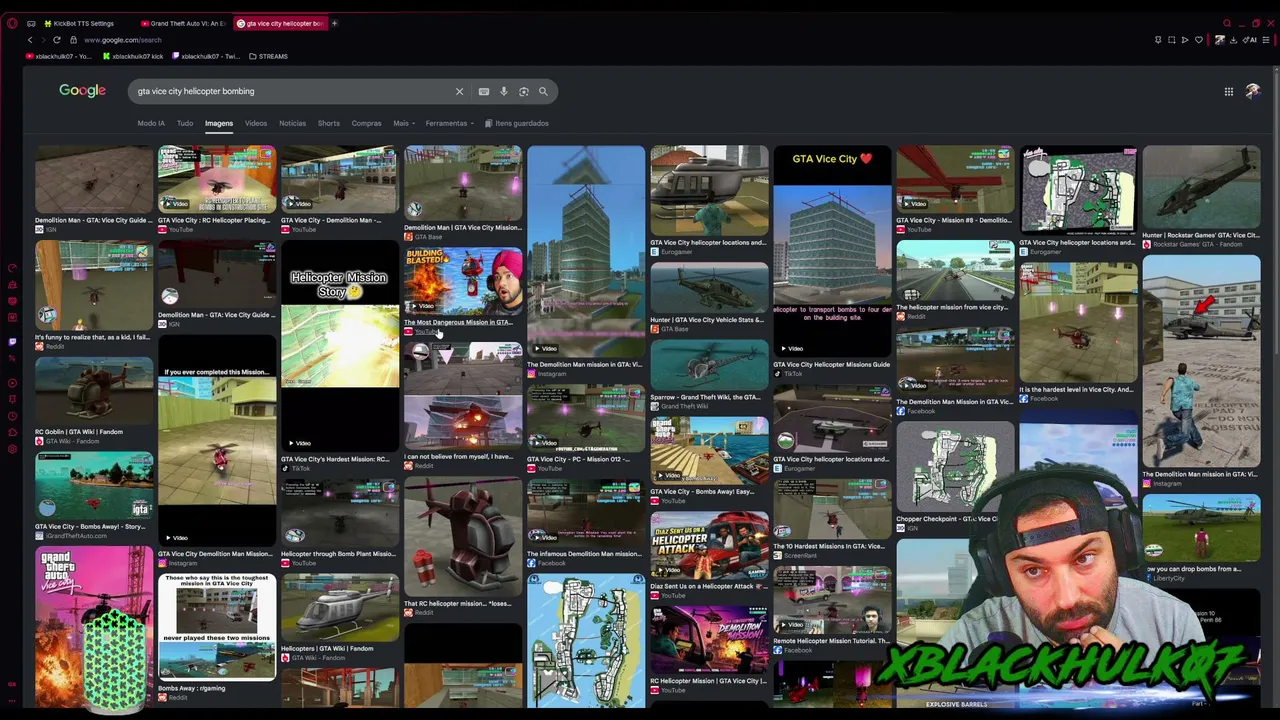
Task: Open 'Hunter | Rockstar Games' GTA: Vice City' thumbnail
Action: pyautogui.click(x=1201, y=187)
